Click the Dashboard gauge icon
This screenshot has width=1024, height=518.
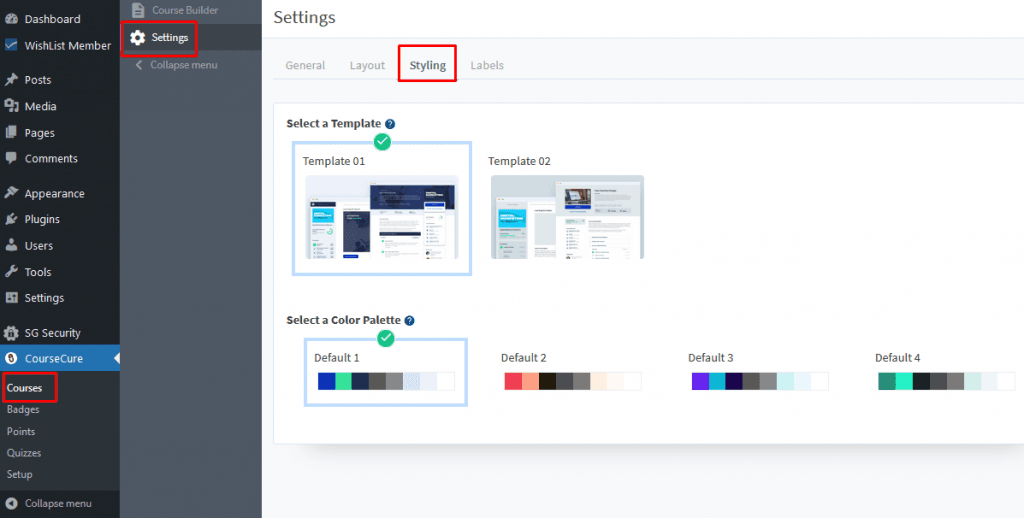click(11, 19)
